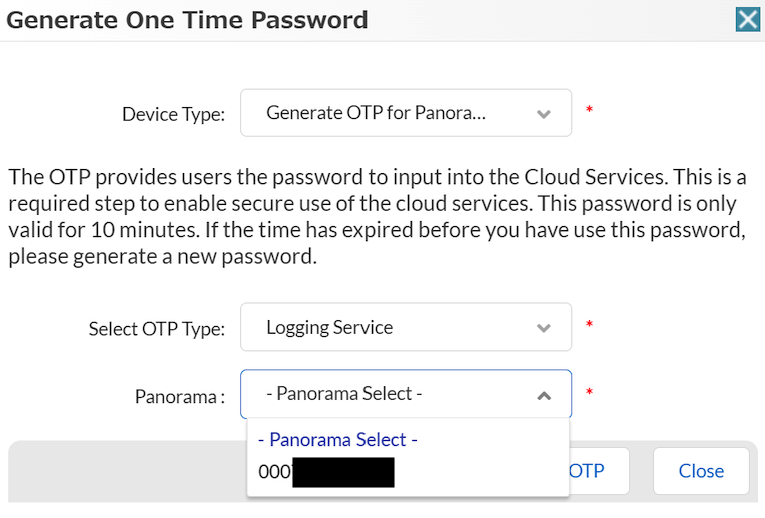Click the Select OTP Type label
This screenshot has height=518, width=765.
156,328
